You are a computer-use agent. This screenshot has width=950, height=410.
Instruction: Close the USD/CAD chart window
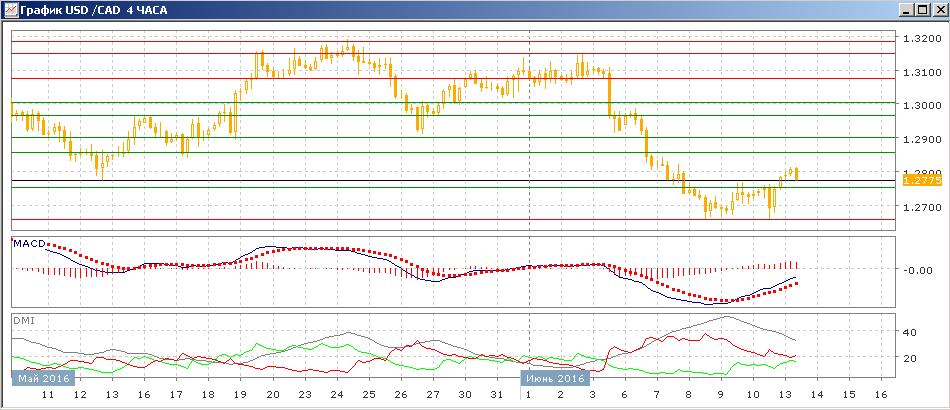(x=939, y=10)
